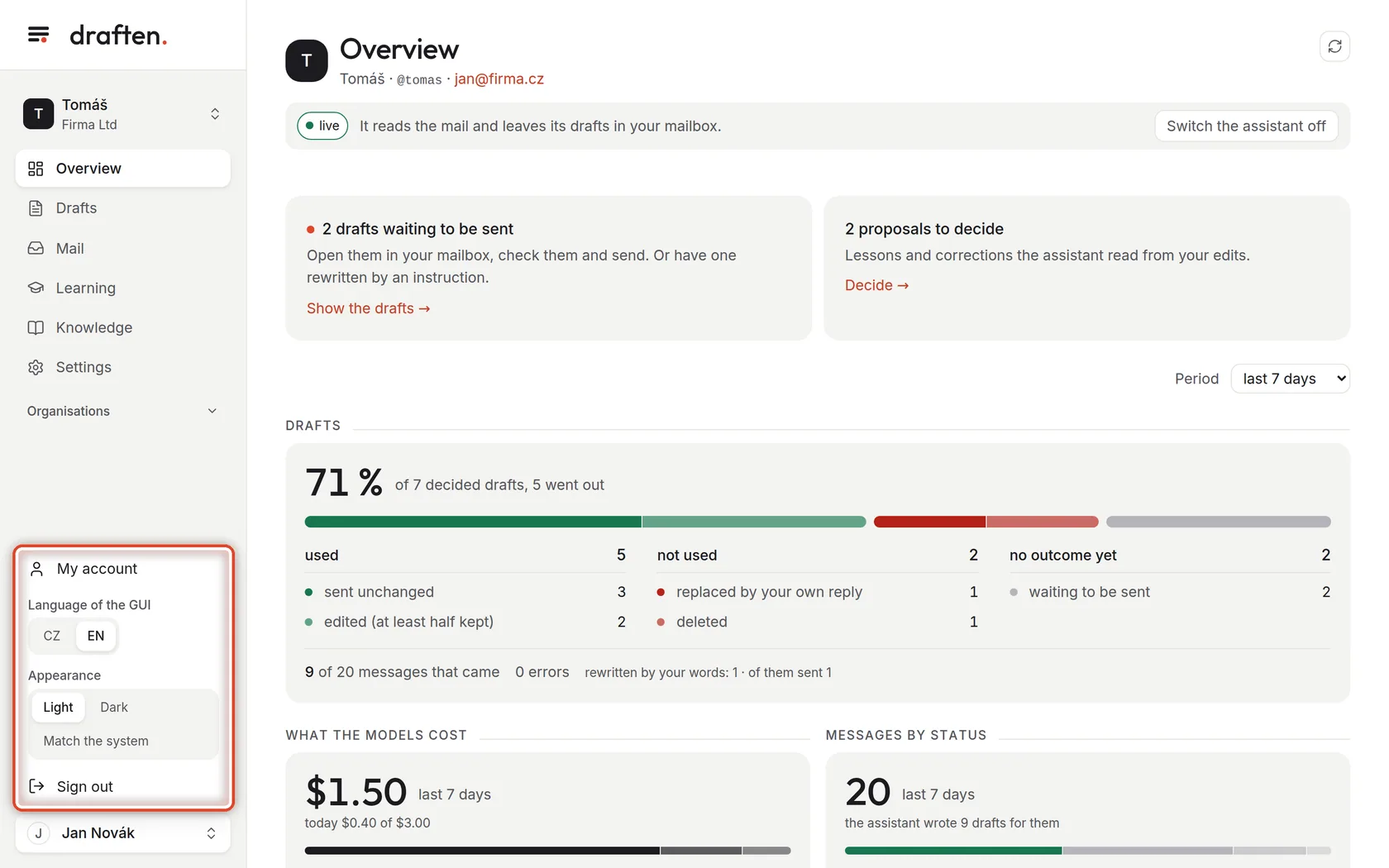Open the Overview page in sidebar
The height and width of the screenshot is (868, 1389).
122,169
